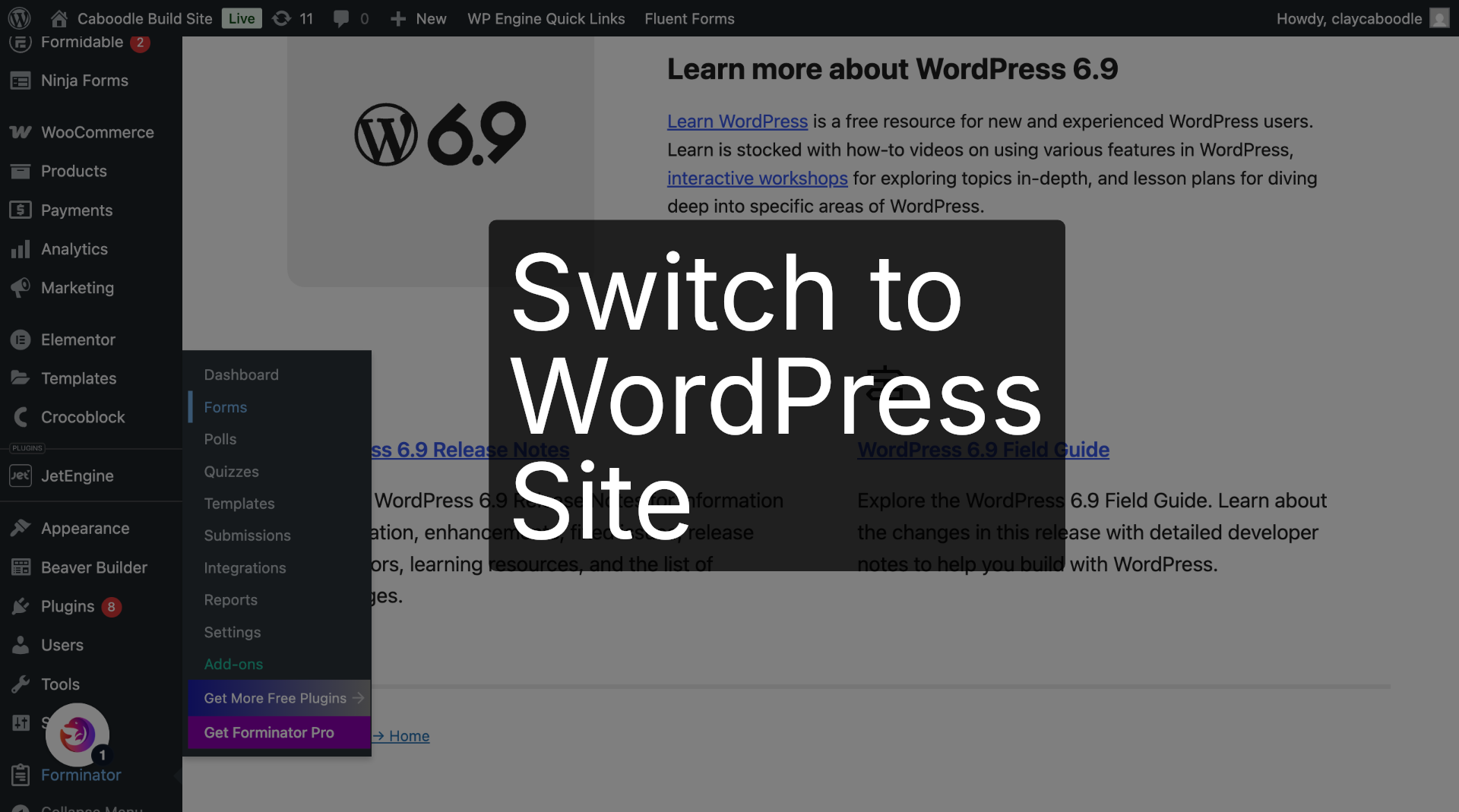The width and height of the screenshot is (1459, 812).
Task: Click the Plugins plug icon
Action: pos(21,606)
